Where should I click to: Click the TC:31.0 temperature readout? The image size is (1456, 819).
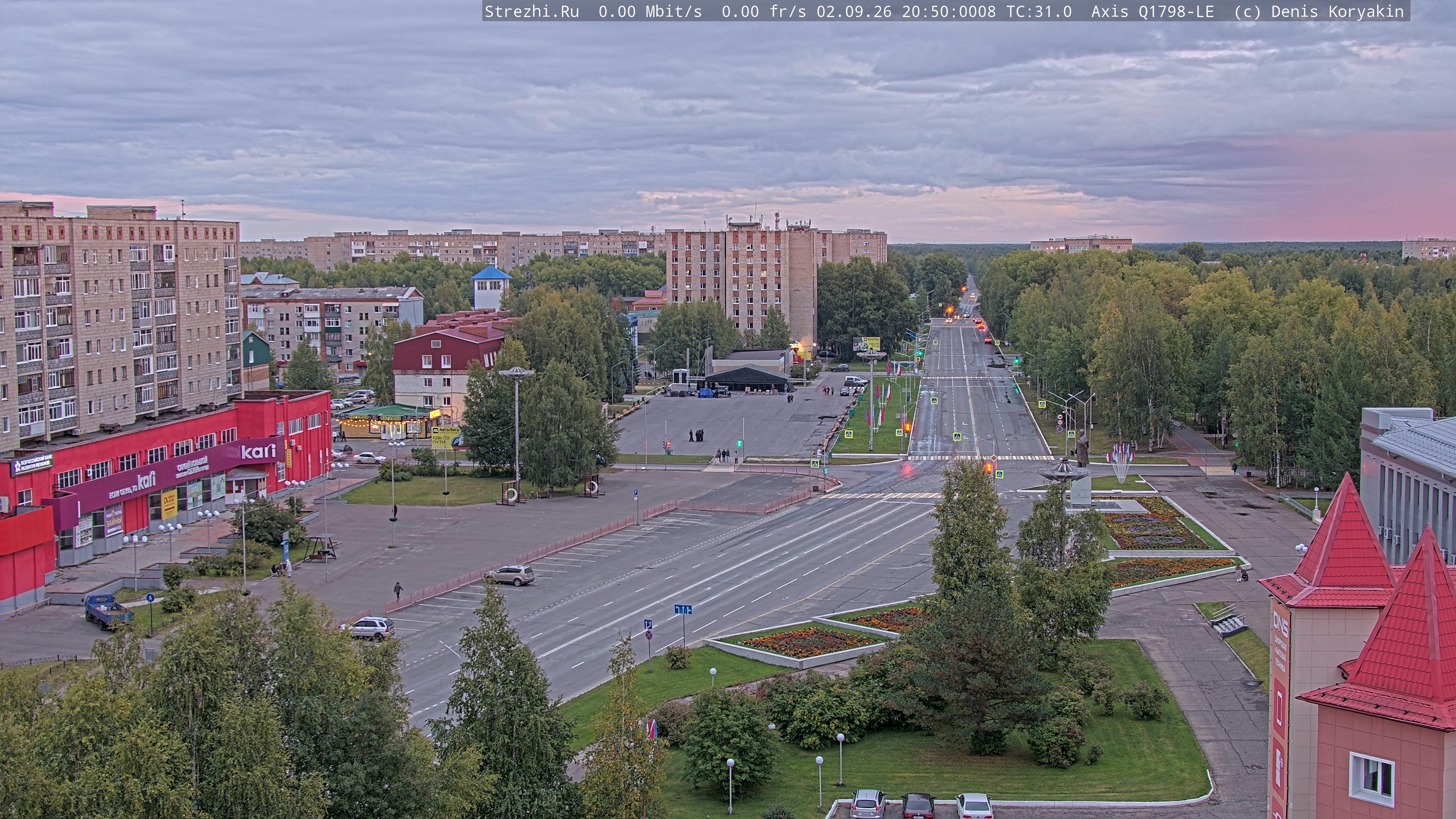tap(1039, 12)
